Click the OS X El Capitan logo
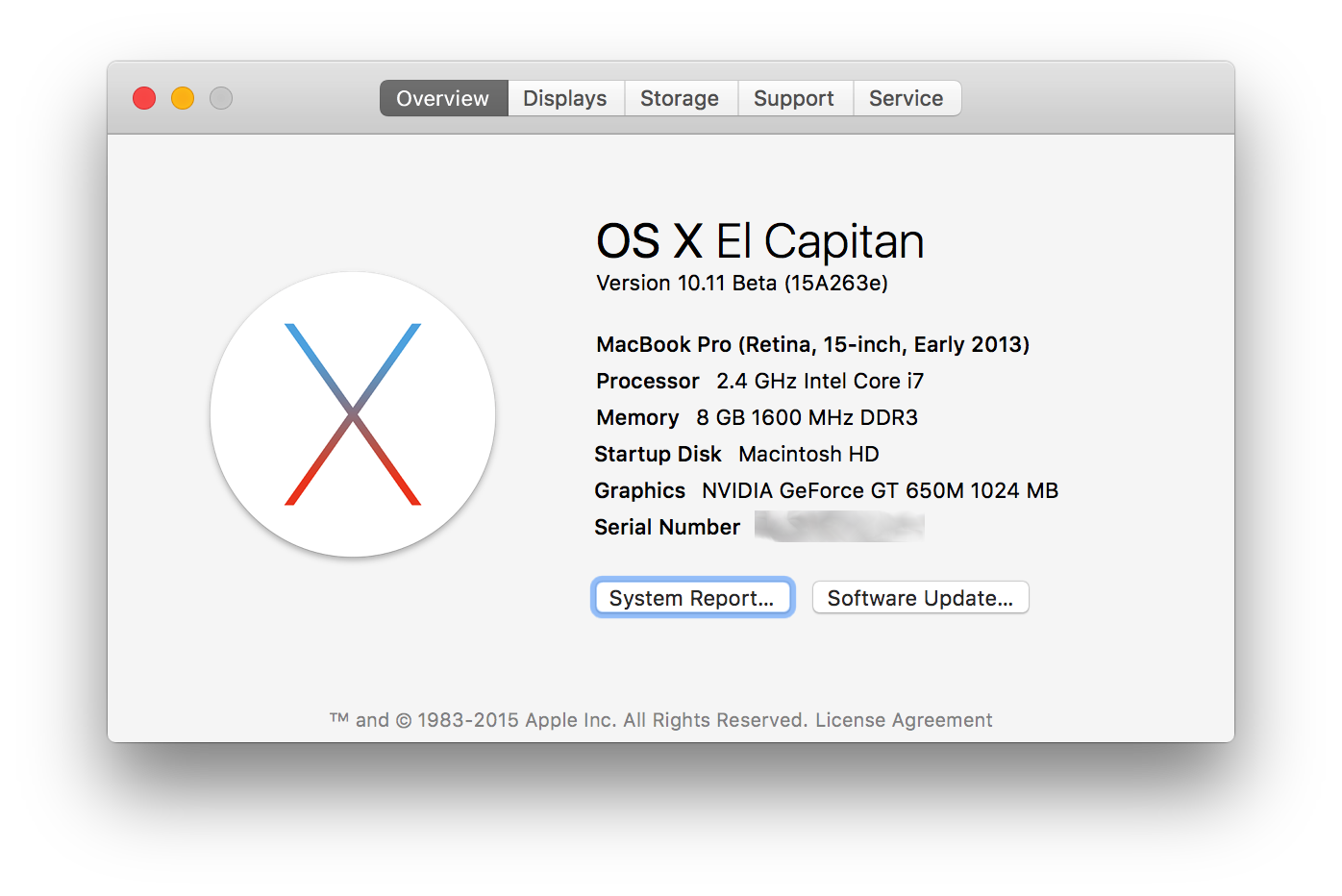 pos(353,414)
